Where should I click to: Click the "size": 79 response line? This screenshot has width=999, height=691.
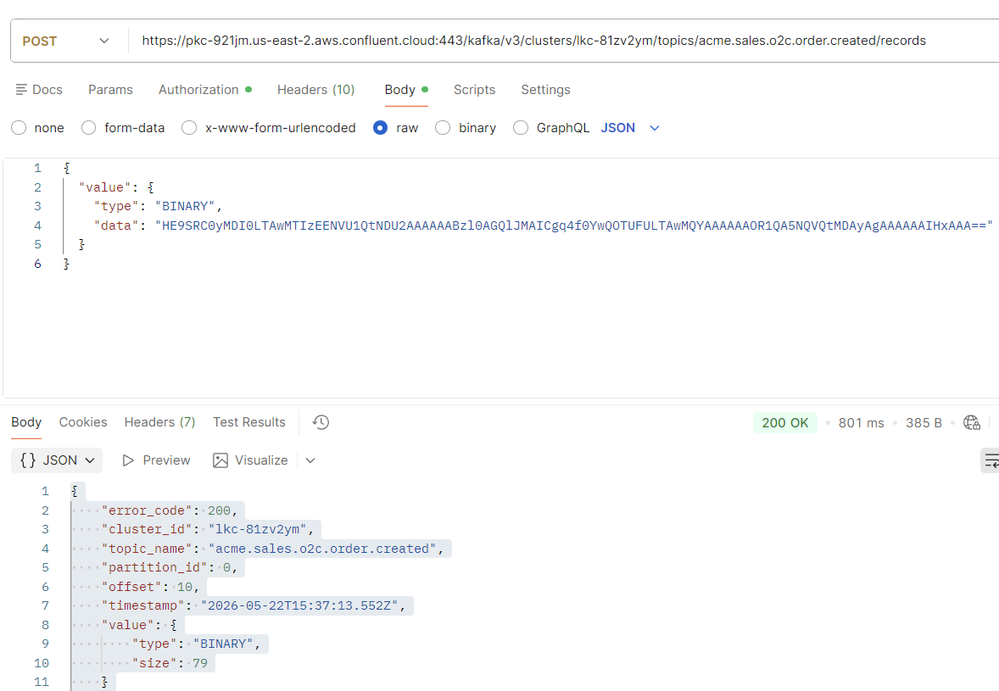[x=169, y=664]
